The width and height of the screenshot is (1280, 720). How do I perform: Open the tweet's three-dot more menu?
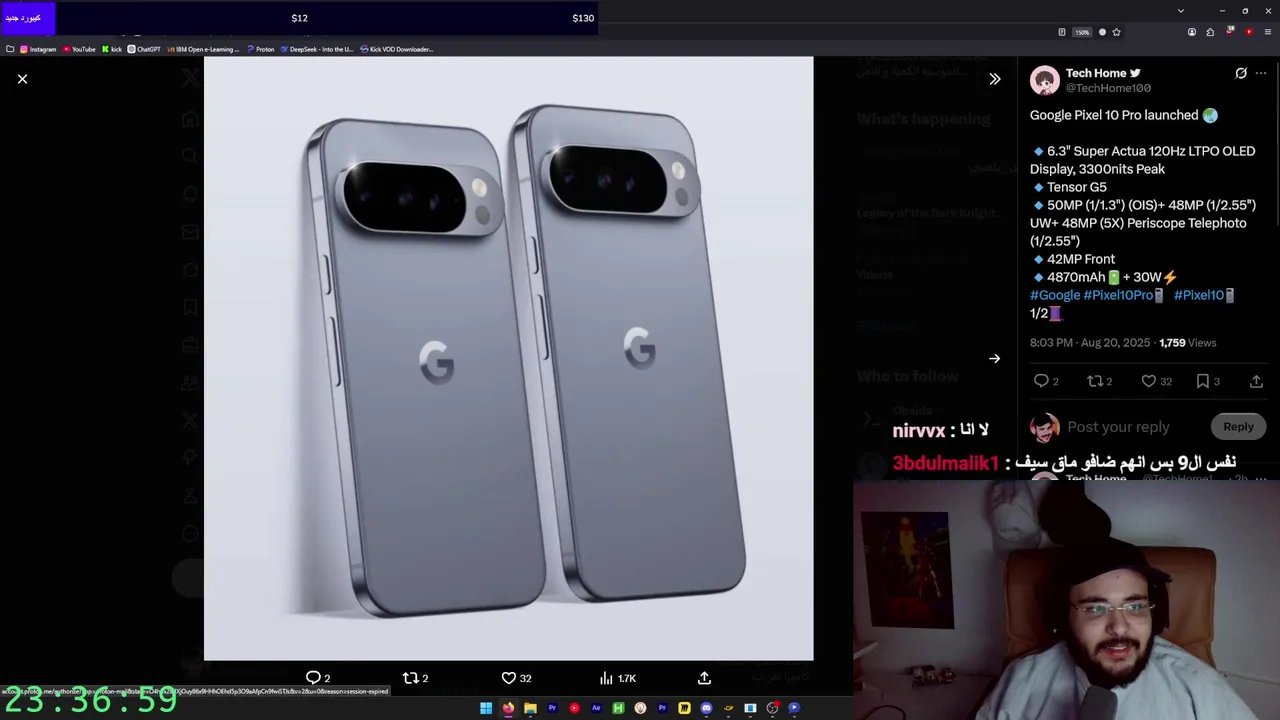click(x=1261, y=73)
